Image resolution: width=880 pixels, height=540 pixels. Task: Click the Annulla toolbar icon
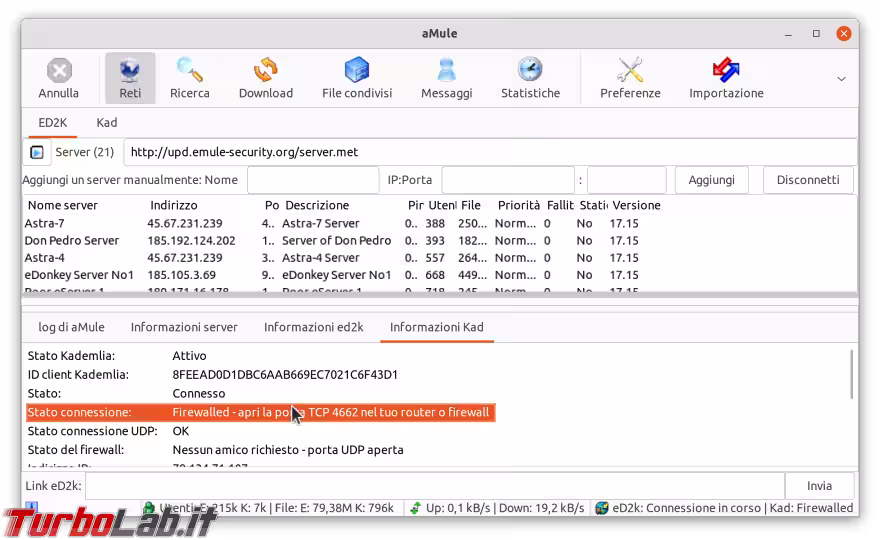(59, 78)
